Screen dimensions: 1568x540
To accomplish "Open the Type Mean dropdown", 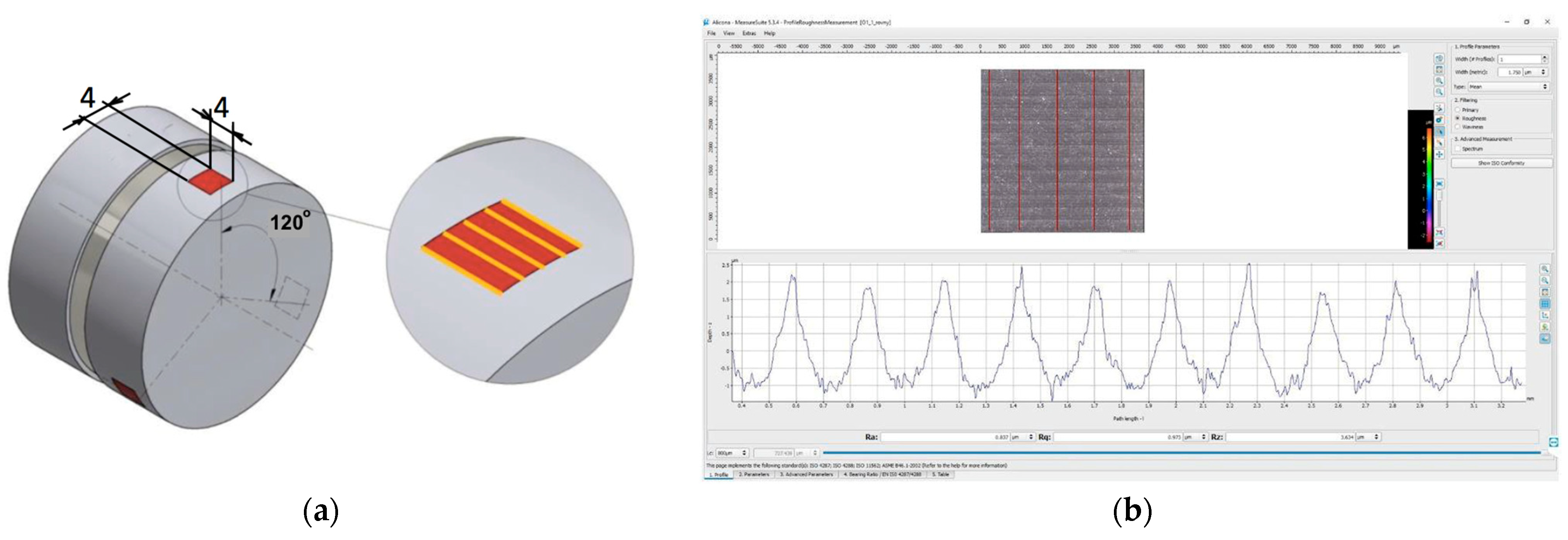I will [1508, 87].
